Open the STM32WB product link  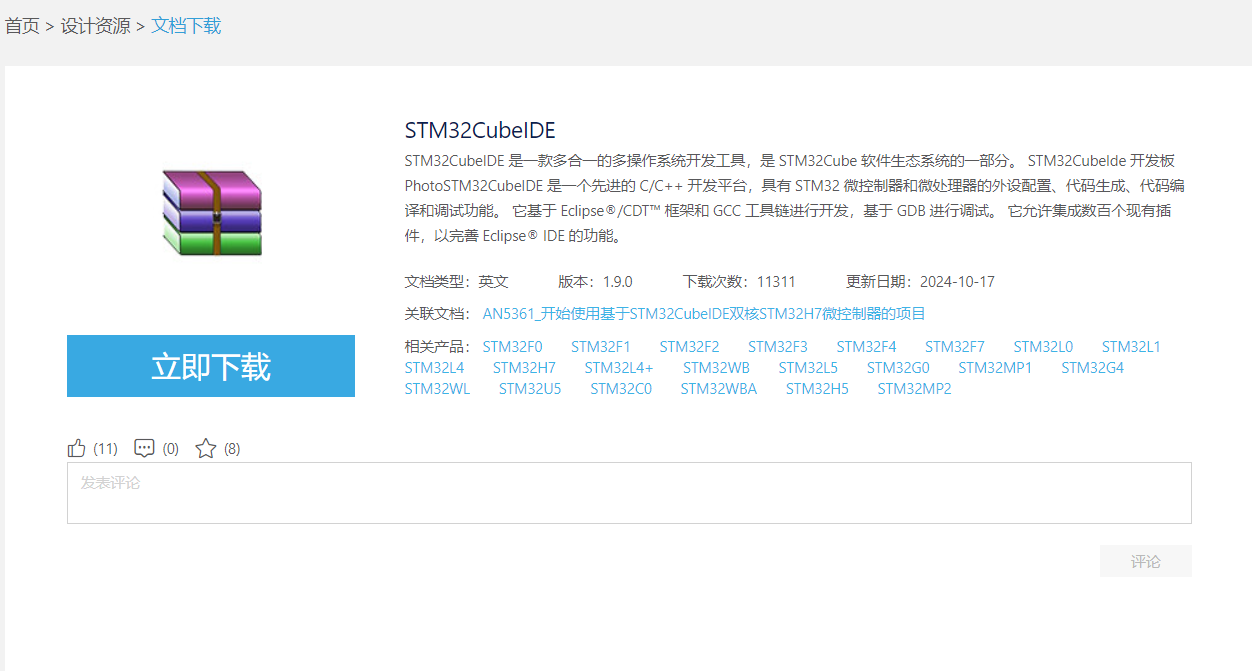tap(716, 368)
